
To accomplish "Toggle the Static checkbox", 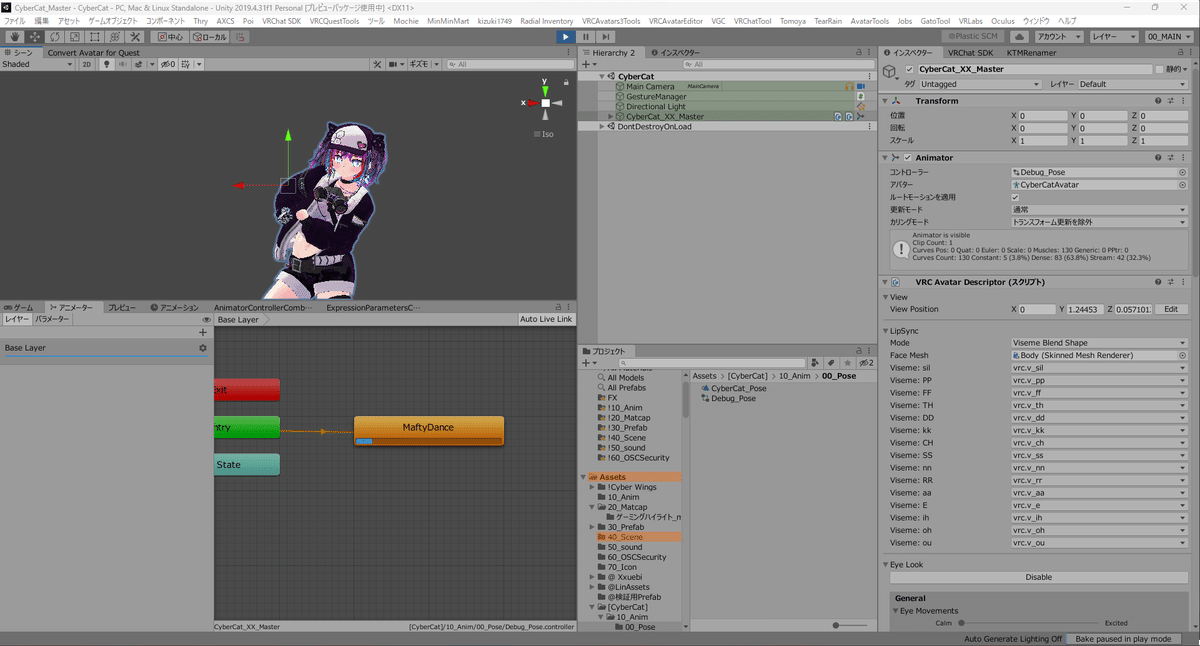I will 1159,69.
